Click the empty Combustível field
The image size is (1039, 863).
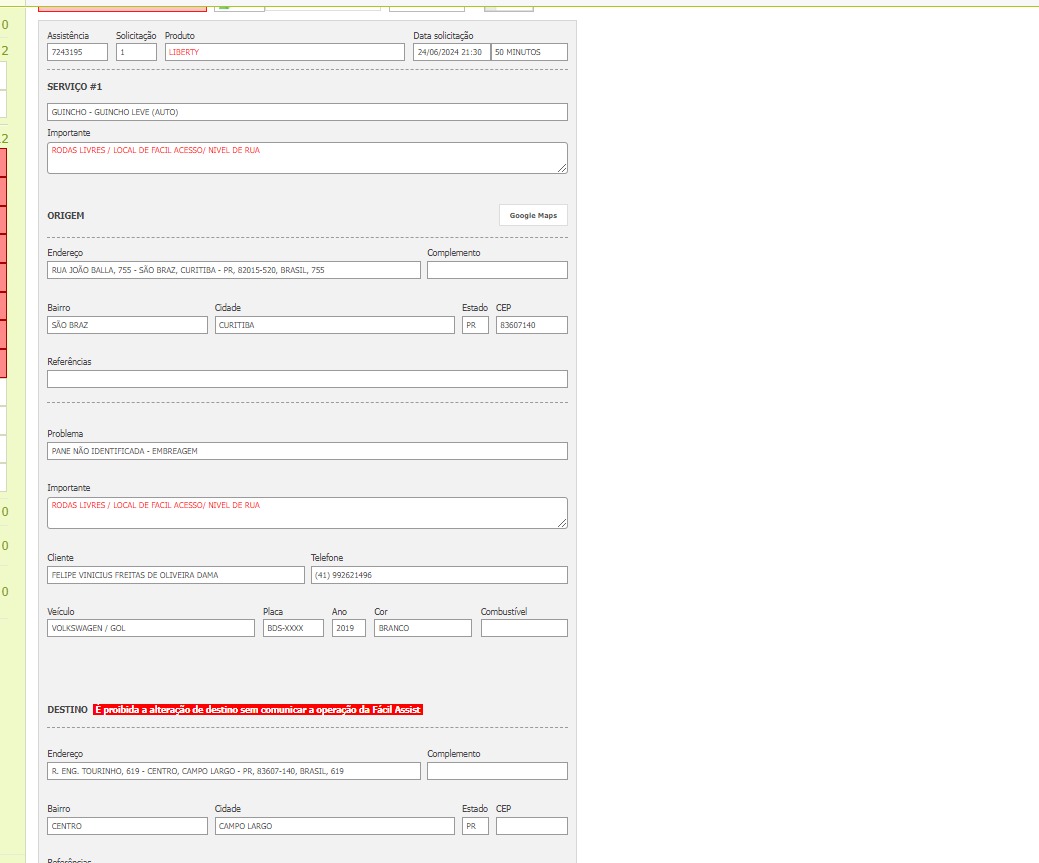(x=524, y=628)
